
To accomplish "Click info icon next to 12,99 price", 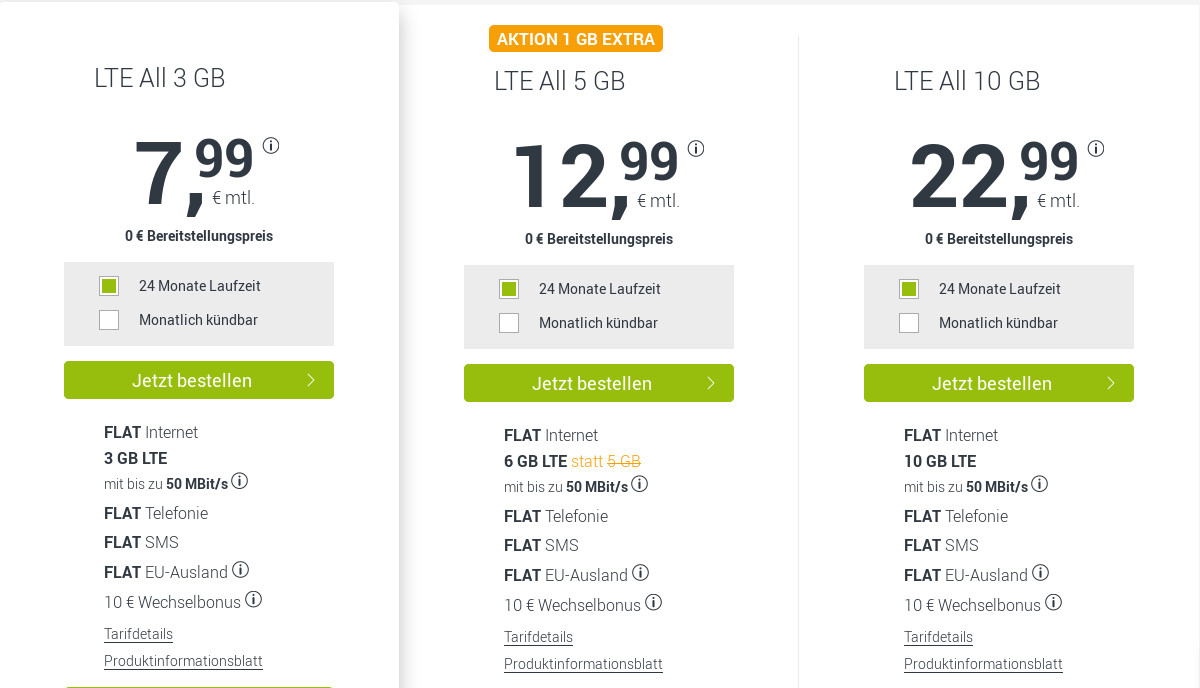I will tap(696, 149).
